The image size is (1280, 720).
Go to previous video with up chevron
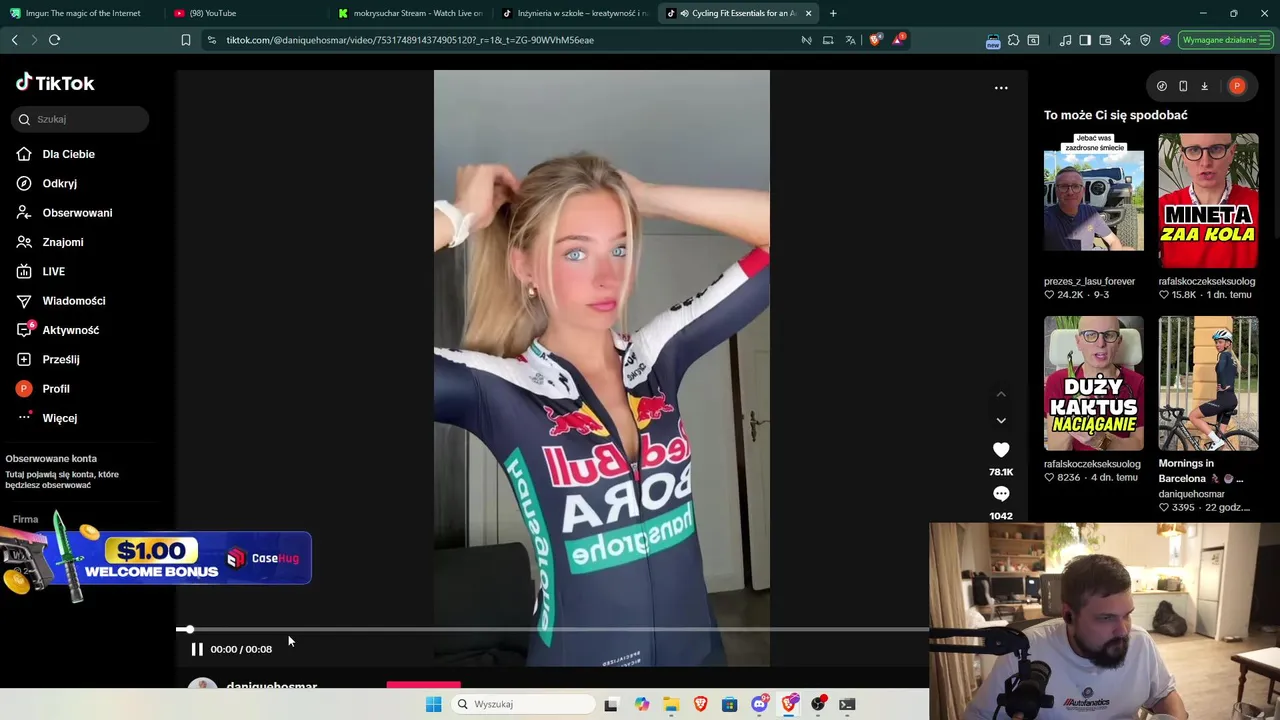pos(1001,394)
